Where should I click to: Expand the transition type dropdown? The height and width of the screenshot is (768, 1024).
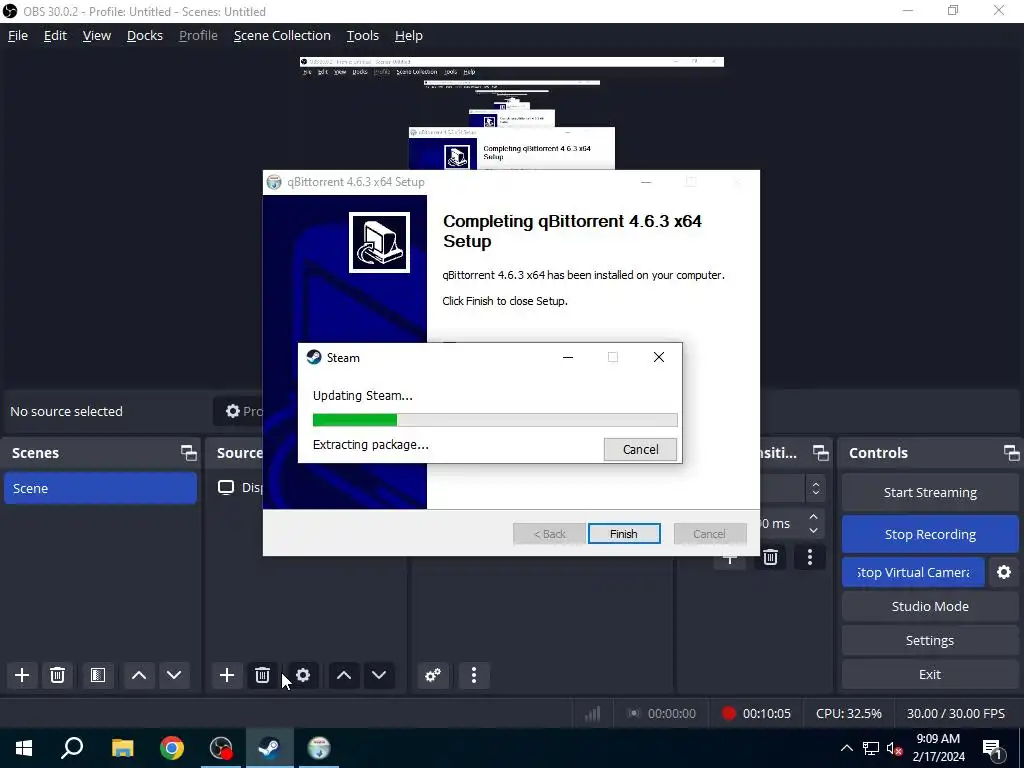tap(815, 488)
